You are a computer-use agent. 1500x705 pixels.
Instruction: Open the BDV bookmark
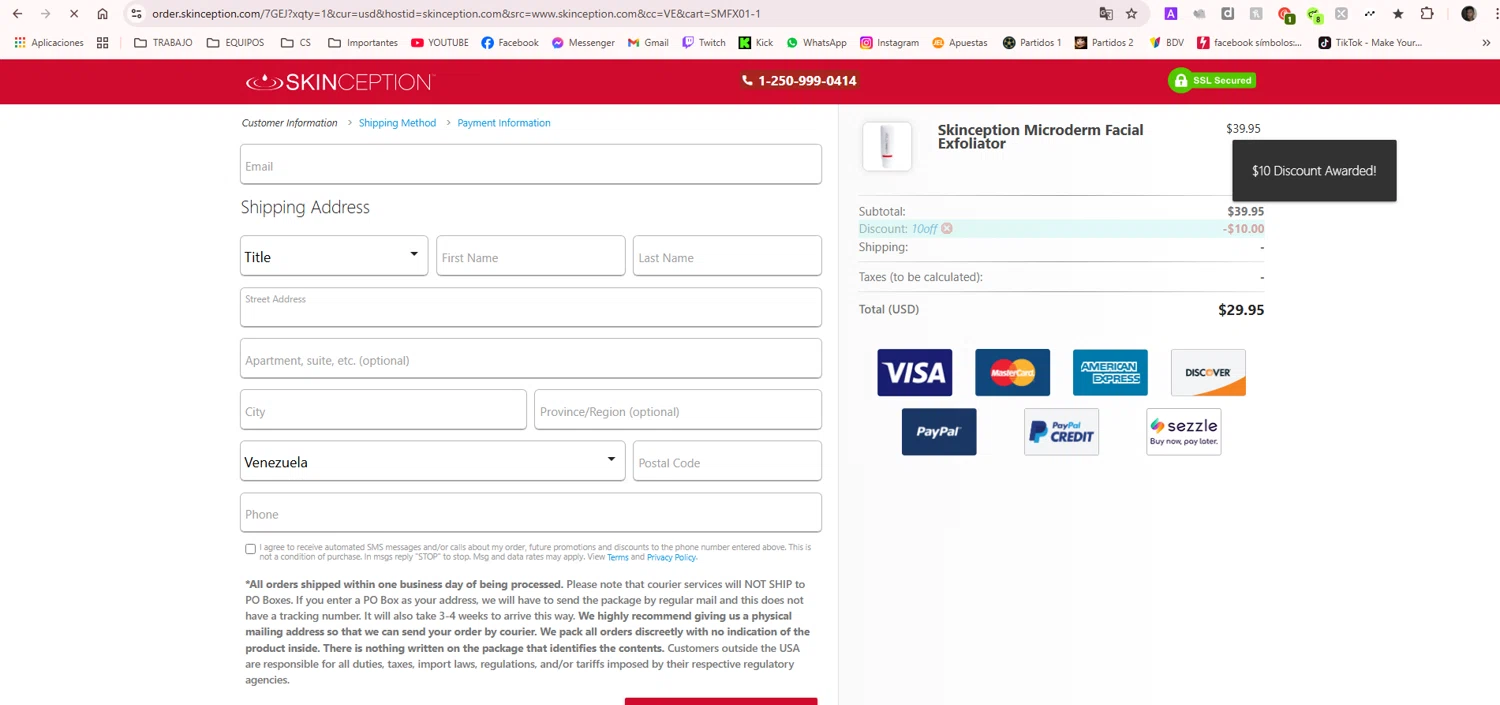coord(1166,43)
